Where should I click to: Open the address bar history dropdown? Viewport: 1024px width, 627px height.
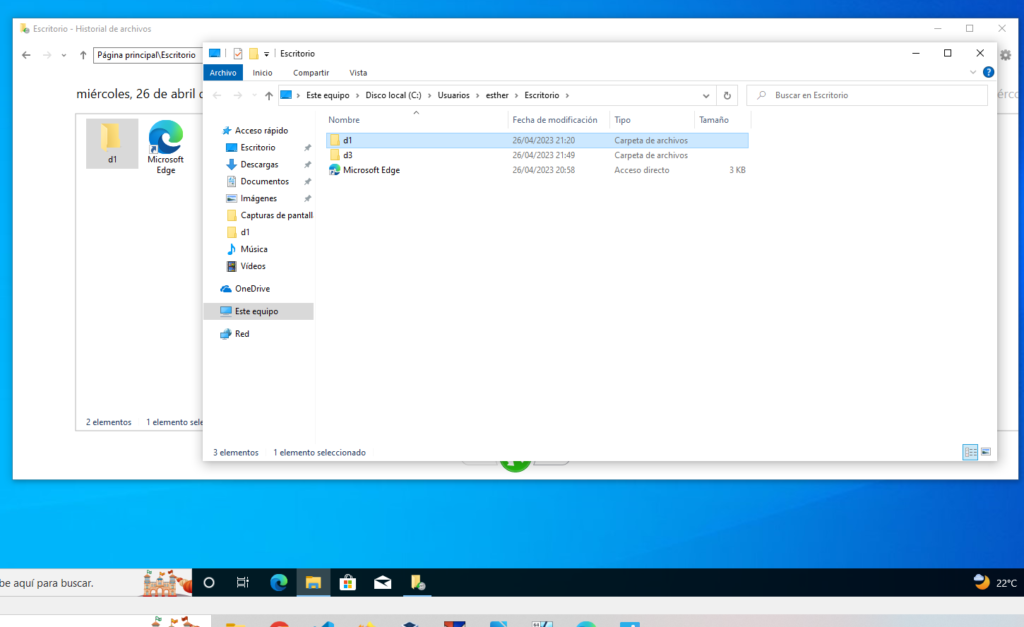tap(707, 95)
